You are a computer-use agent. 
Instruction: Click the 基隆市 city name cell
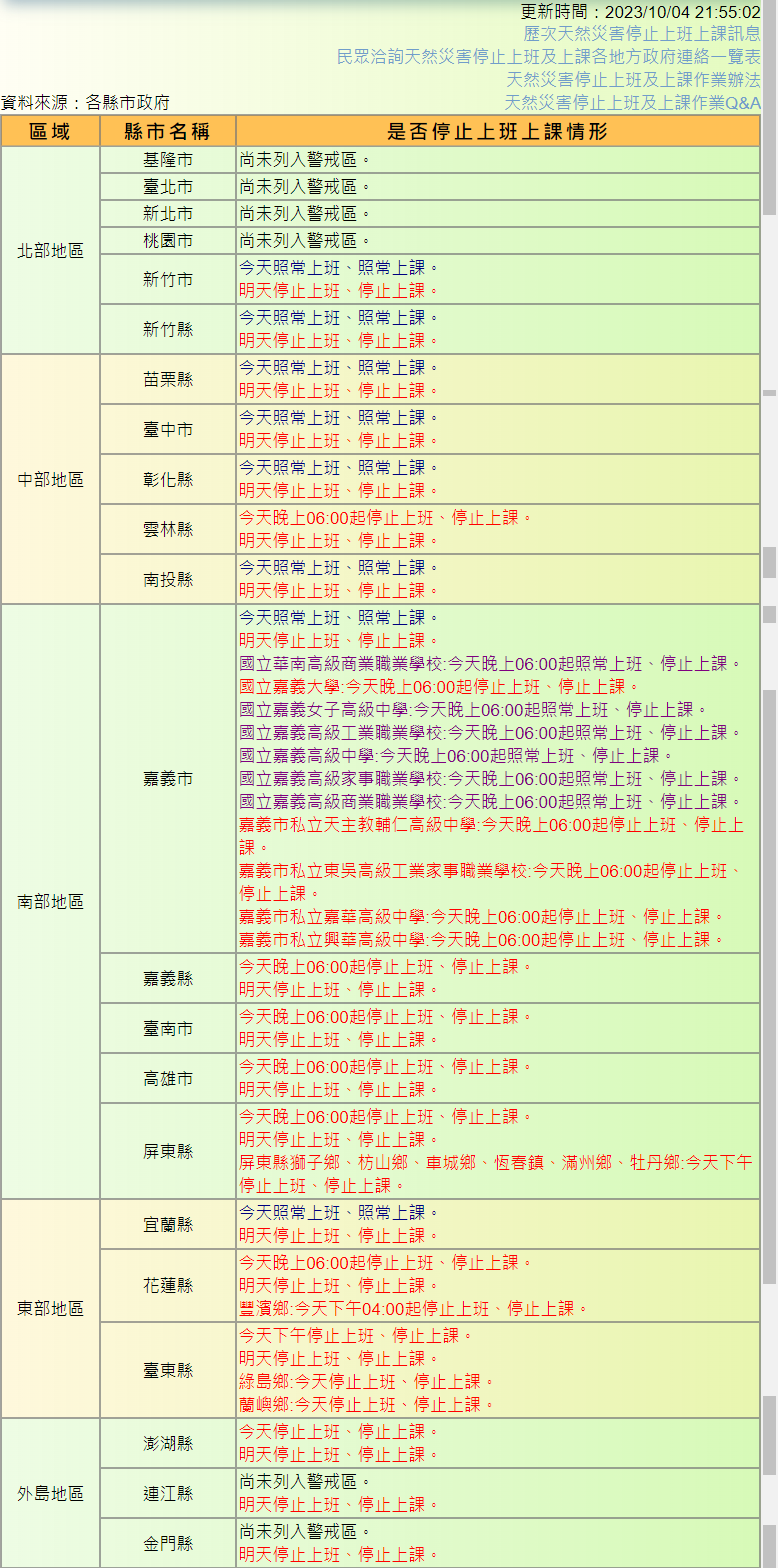[168, 160]
